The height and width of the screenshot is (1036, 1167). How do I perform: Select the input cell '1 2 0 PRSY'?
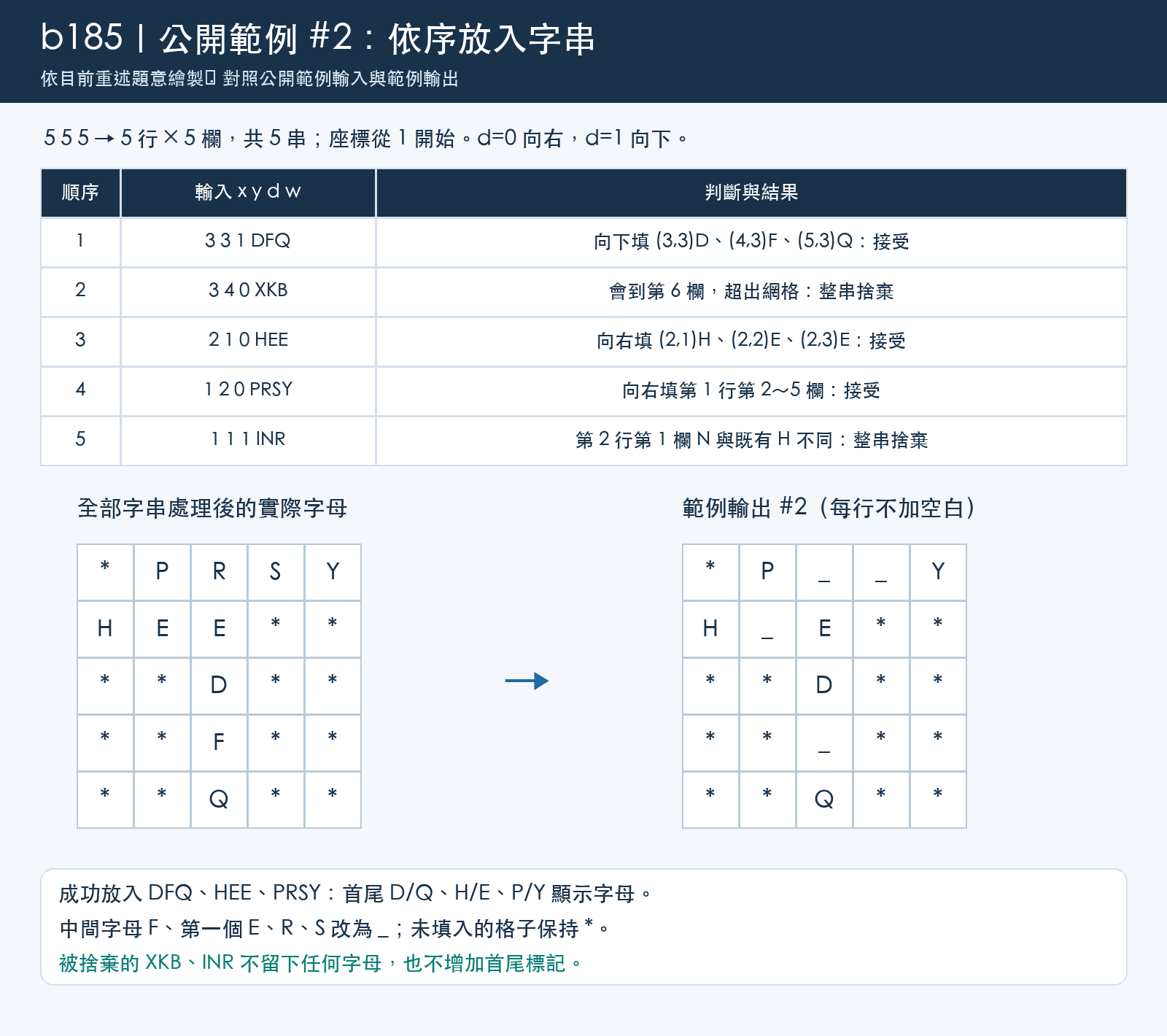[x=248, y=390]
